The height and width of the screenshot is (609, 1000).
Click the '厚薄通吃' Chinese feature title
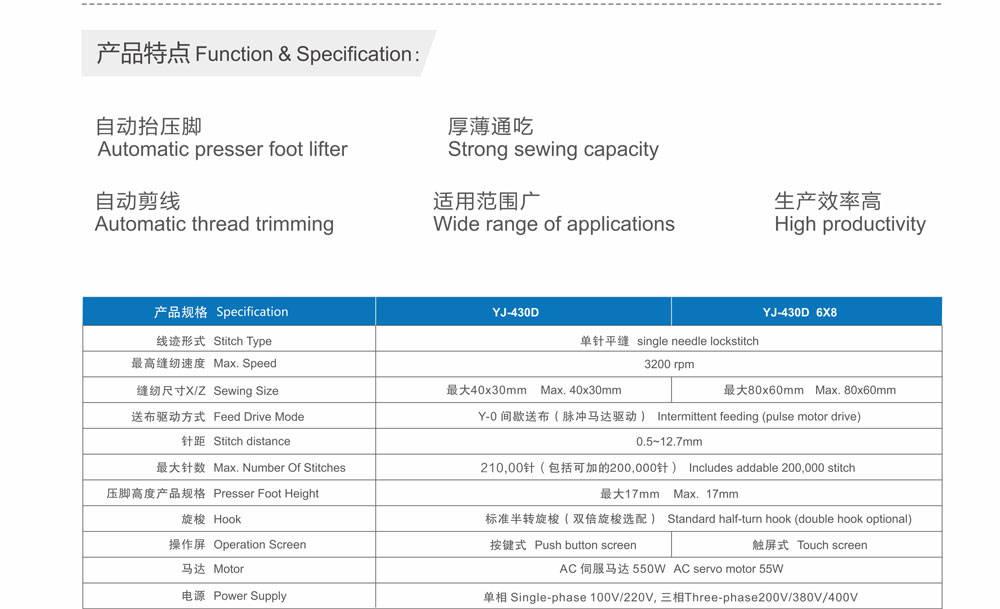pyautogui.click(x=490, y=126)
